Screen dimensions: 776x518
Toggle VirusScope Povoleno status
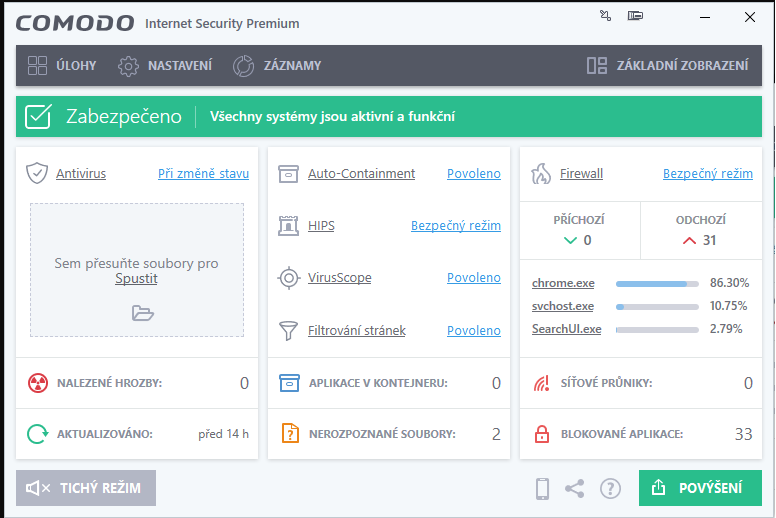pos(473,277)
